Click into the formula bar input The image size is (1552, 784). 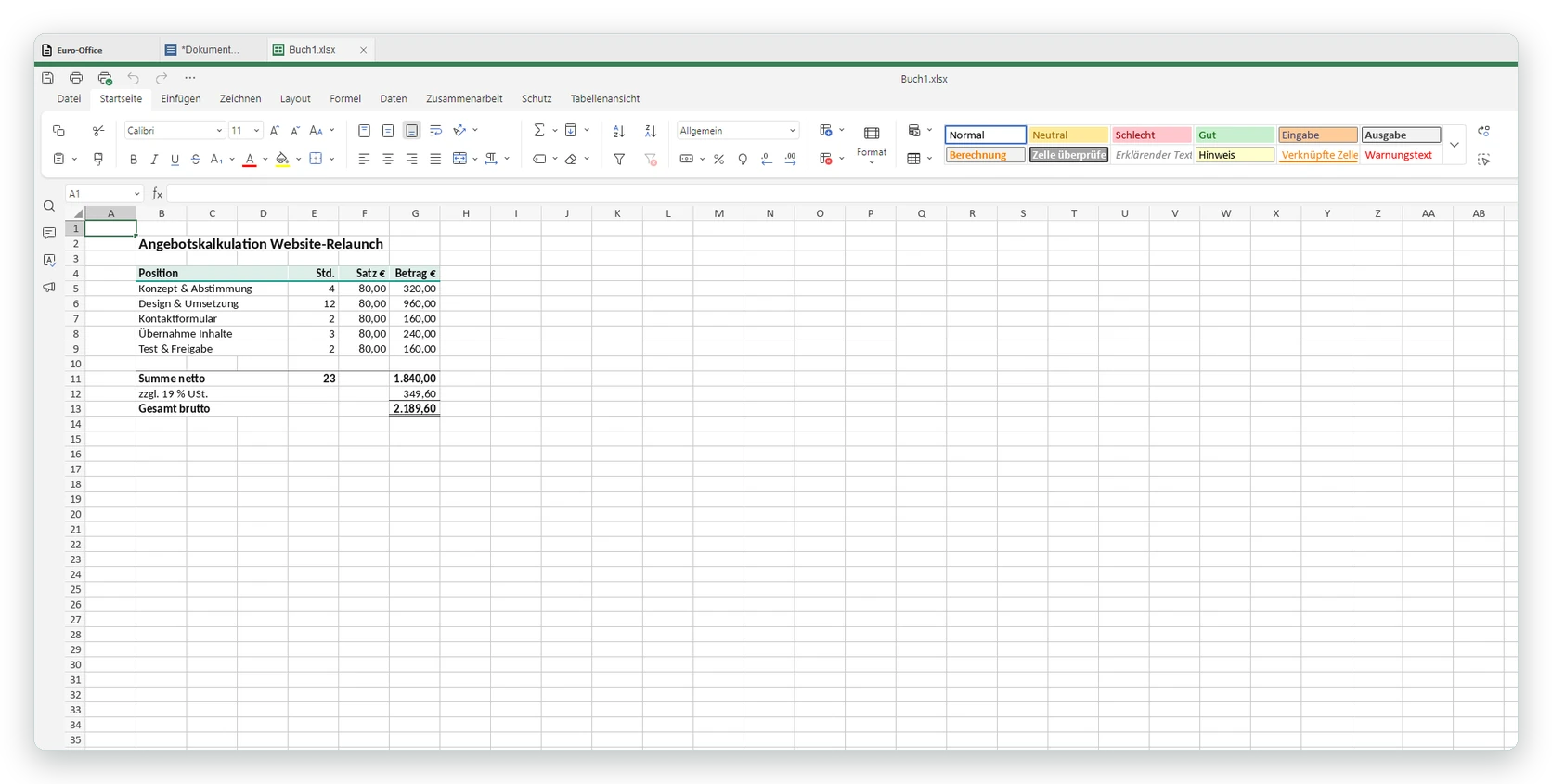point(840,194)
